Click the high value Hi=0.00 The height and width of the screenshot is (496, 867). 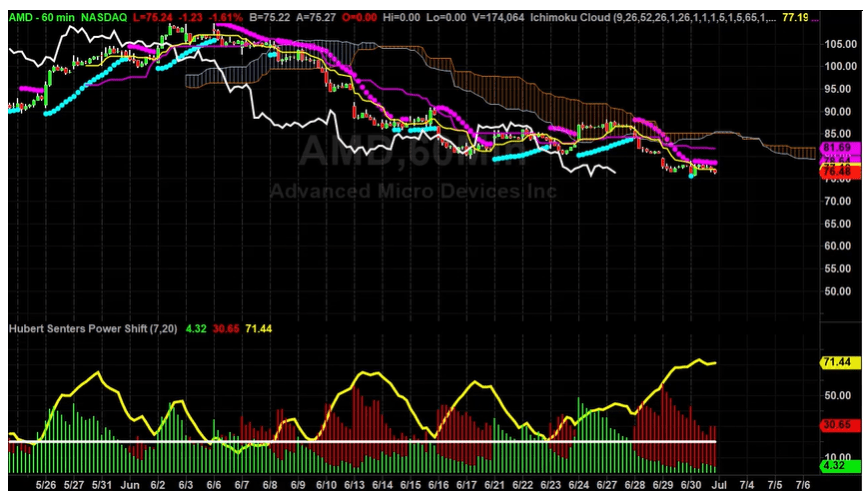click(x=401, y=18)
